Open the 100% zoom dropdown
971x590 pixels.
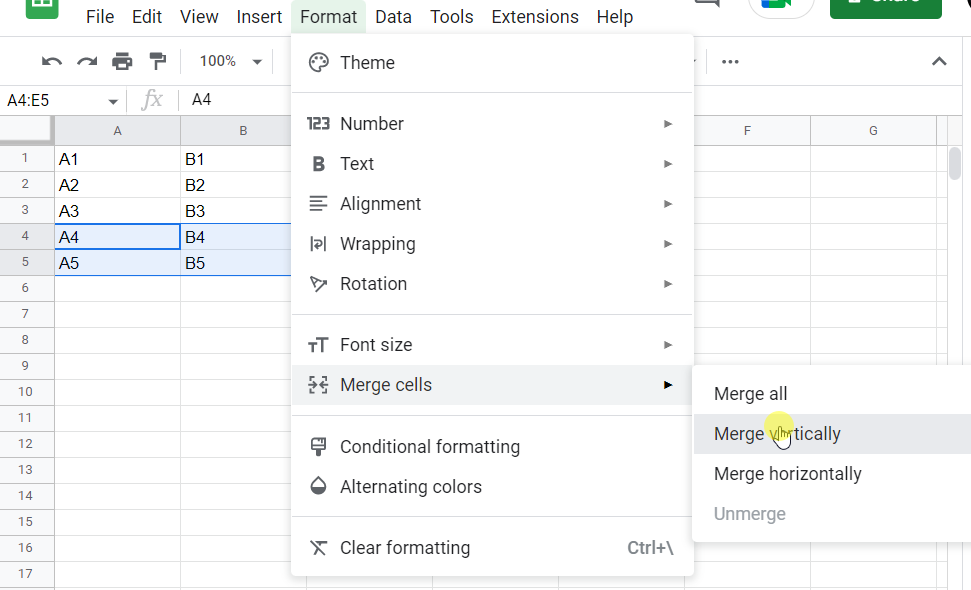(228, 61)
